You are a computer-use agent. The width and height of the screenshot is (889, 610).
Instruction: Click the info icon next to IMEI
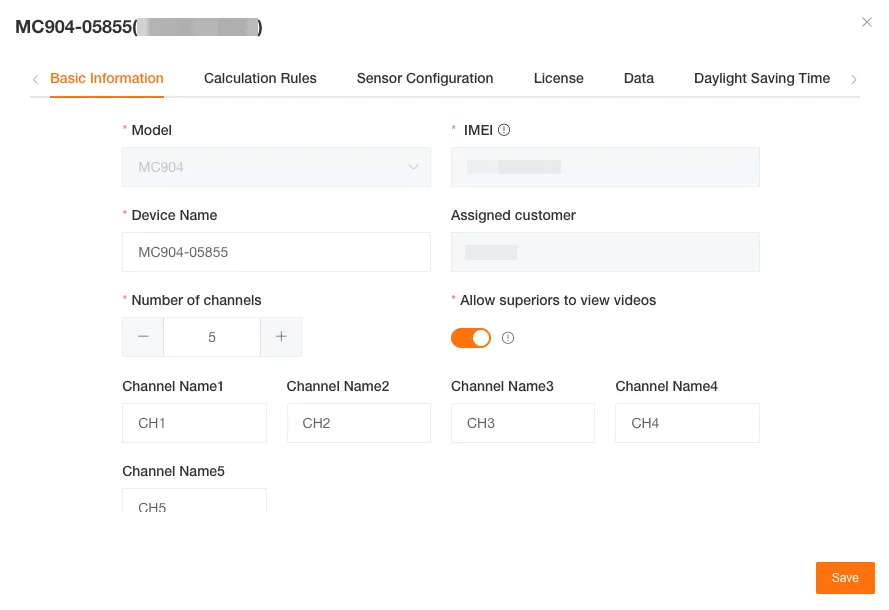point(504,130)
